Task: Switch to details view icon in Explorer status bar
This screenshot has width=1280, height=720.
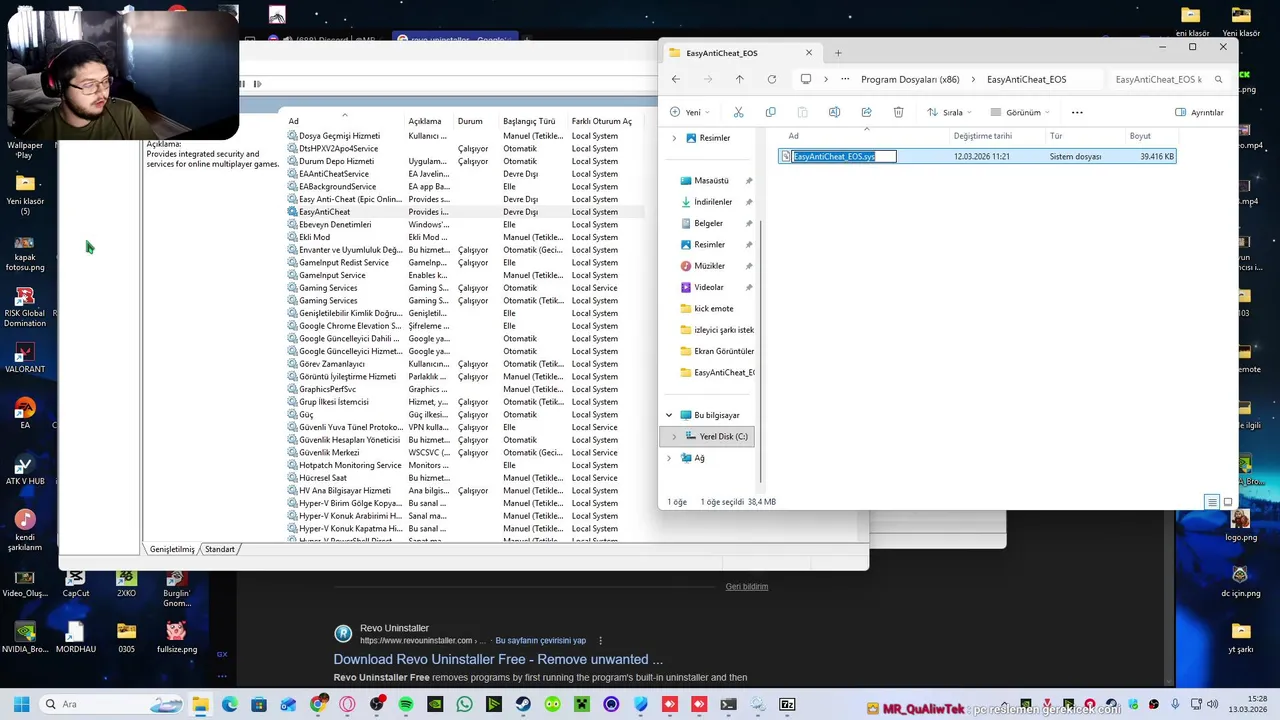Action: tap(1211, 502)
